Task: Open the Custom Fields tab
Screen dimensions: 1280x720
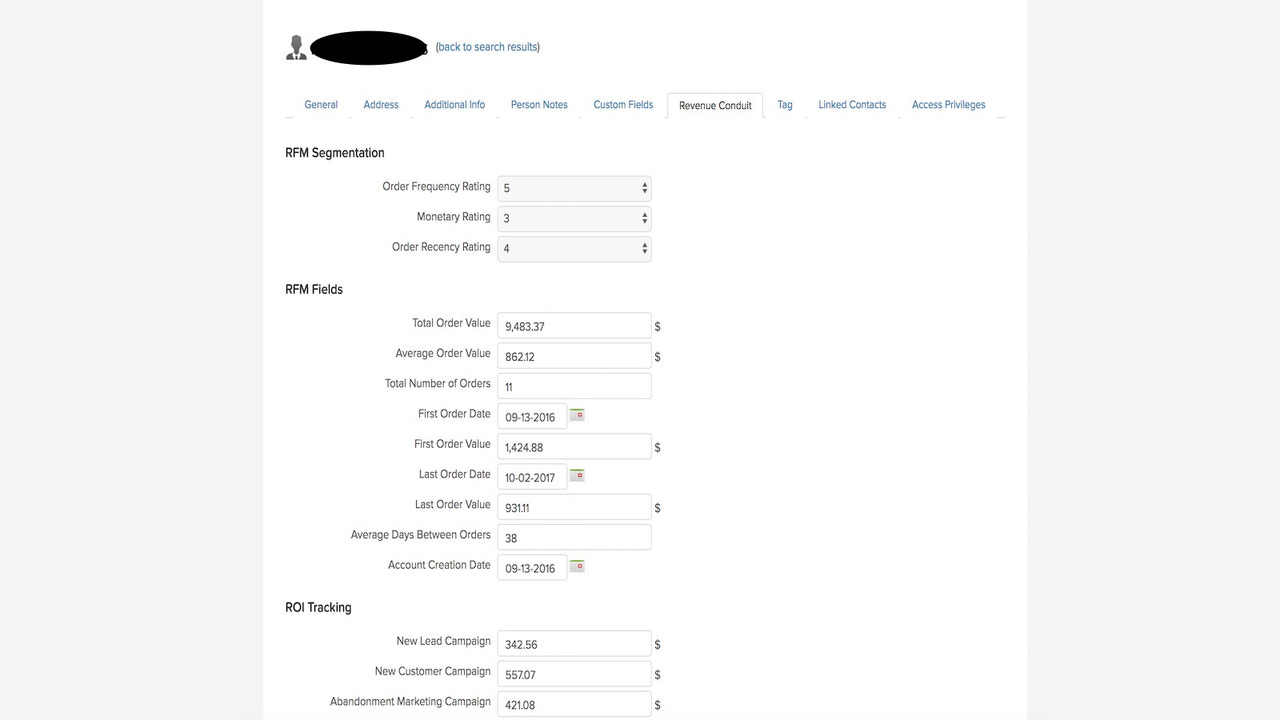Action: click(623, 104)
